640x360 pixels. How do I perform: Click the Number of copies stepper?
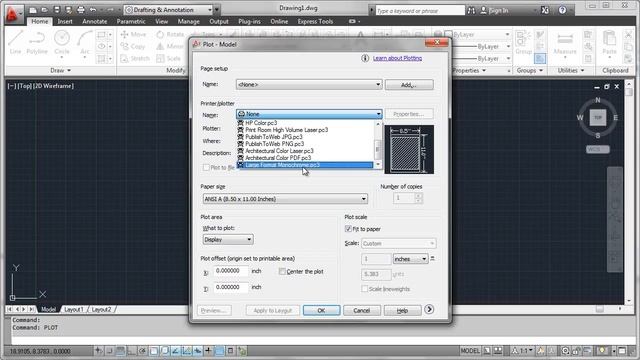point(418,198)
